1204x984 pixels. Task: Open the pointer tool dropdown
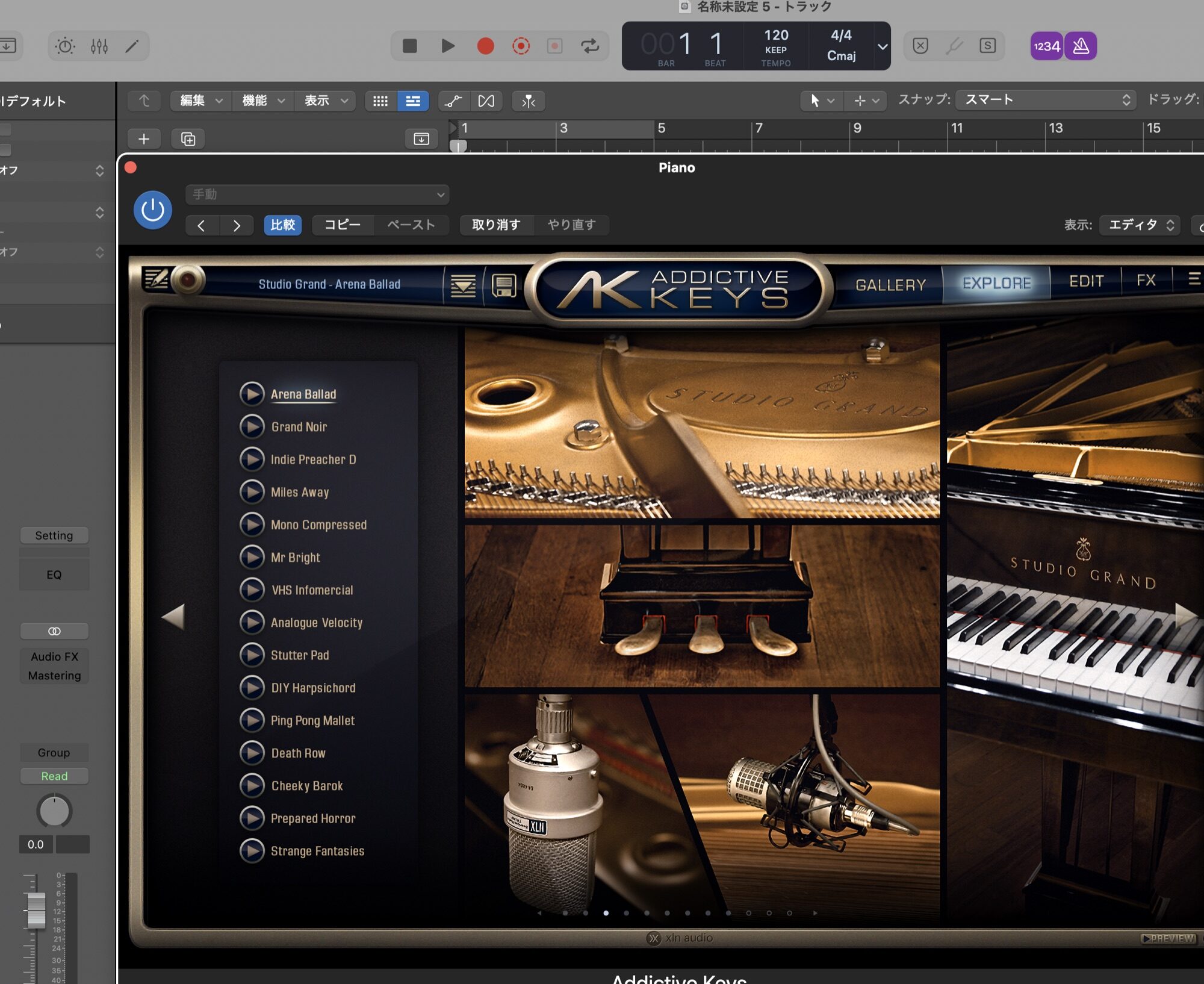click(x=822, y=101)
